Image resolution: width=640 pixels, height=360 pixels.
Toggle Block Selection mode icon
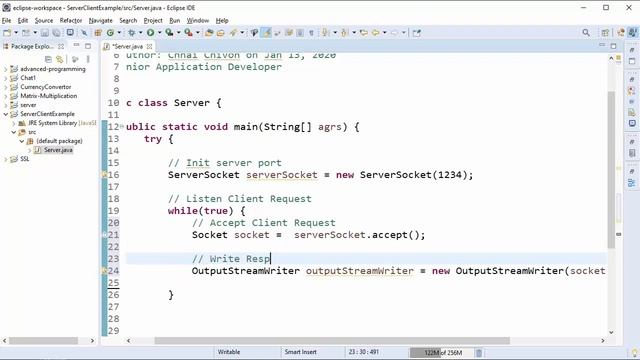pos(300,33)
